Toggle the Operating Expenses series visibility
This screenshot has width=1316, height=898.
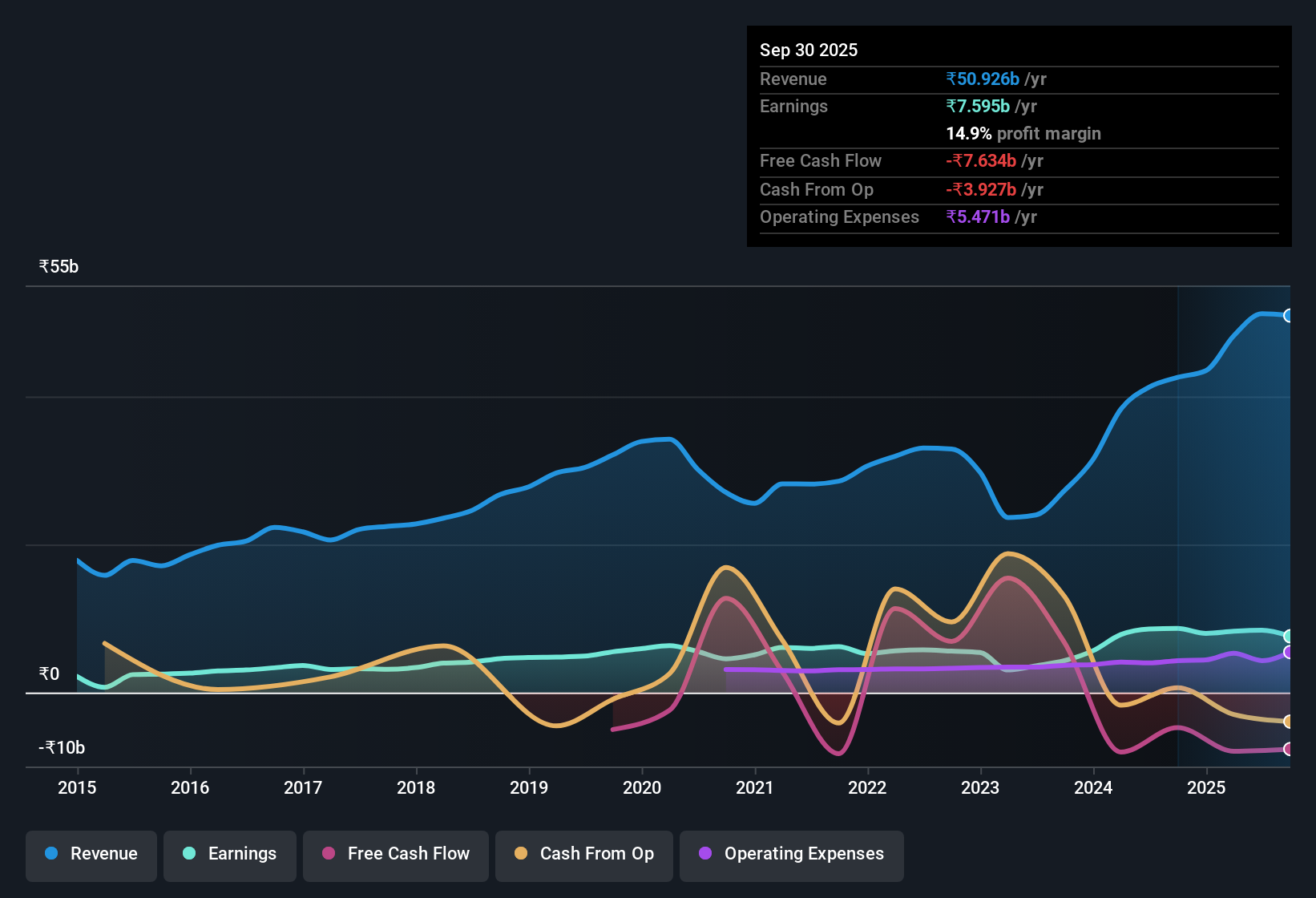tap(791, 854)
